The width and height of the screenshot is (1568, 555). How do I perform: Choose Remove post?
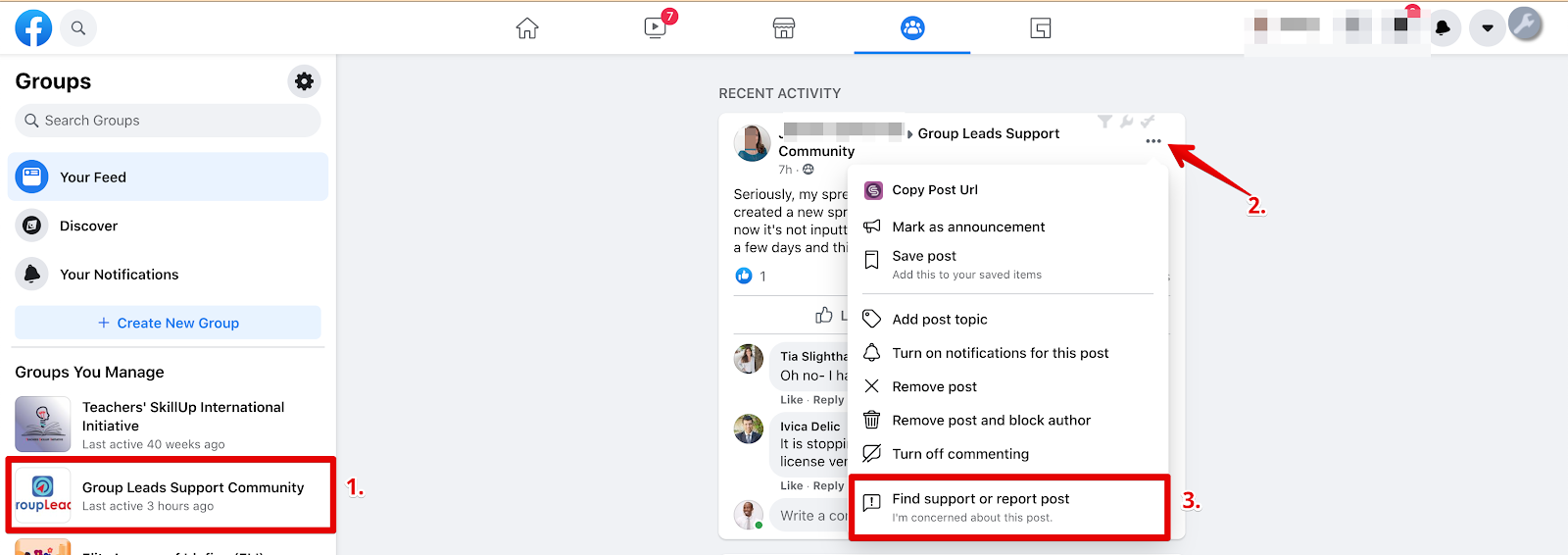tap(1008, 386)
